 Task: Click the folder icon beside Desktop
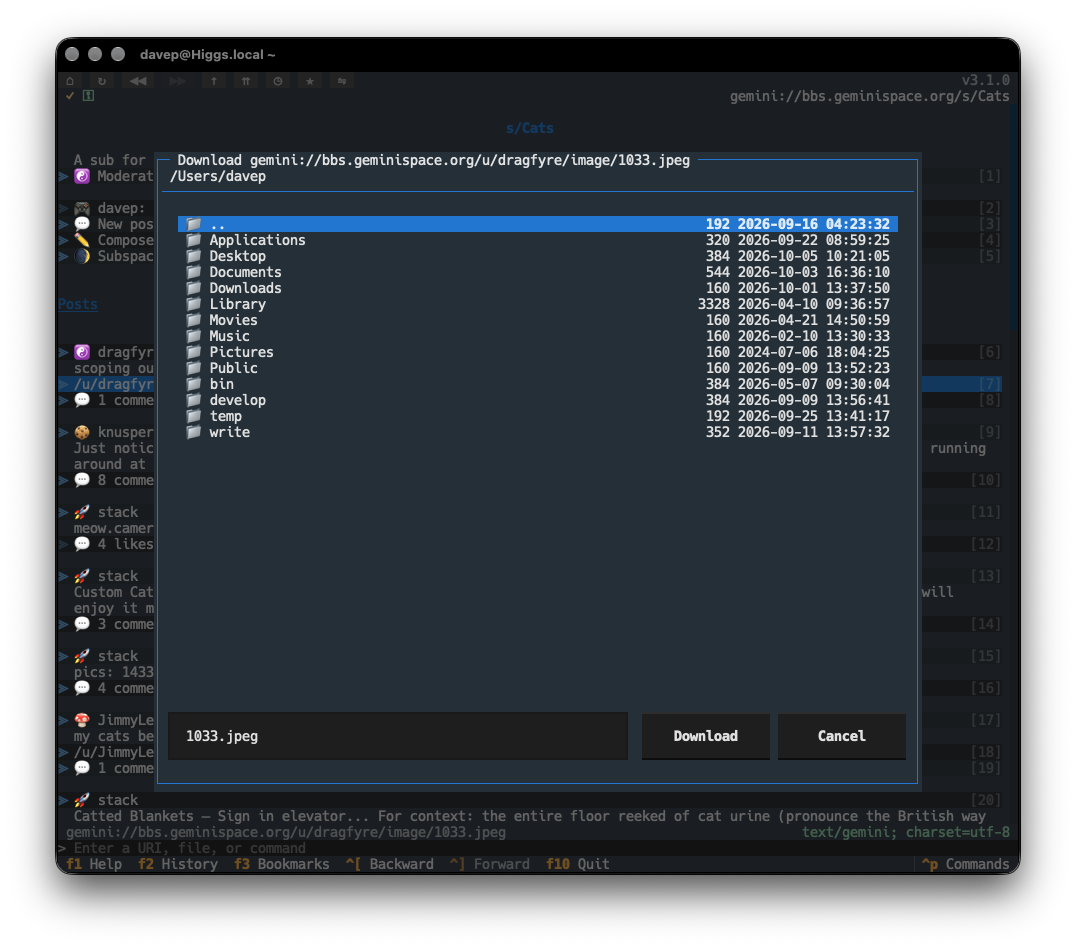[194, 256]
